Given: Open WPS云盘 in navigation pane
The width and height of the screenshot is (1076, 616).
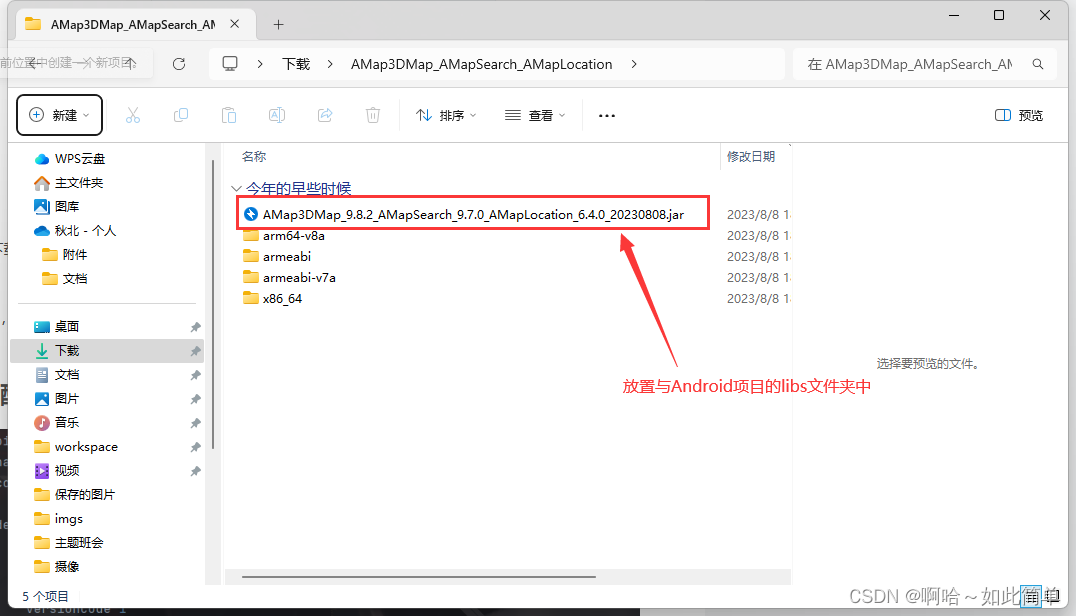Looking at the screenshot, I should [80, 158].
